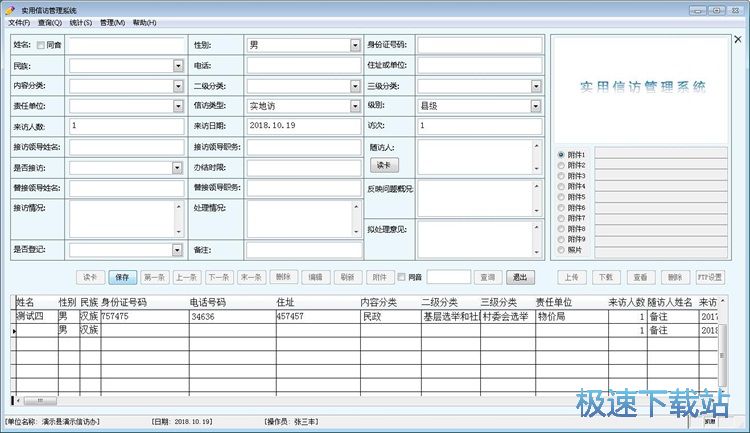Screen dimensions: 750x433
Task: Select the 附件7 radio button
Action: pyautogui.click(x=561, y=218)
